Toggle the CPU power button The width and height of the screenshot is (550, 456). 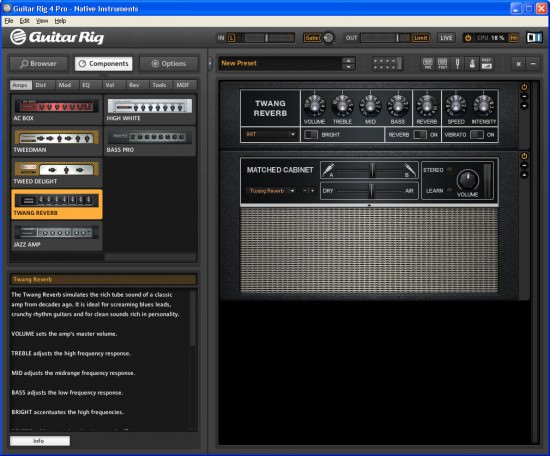pos(468,38)
